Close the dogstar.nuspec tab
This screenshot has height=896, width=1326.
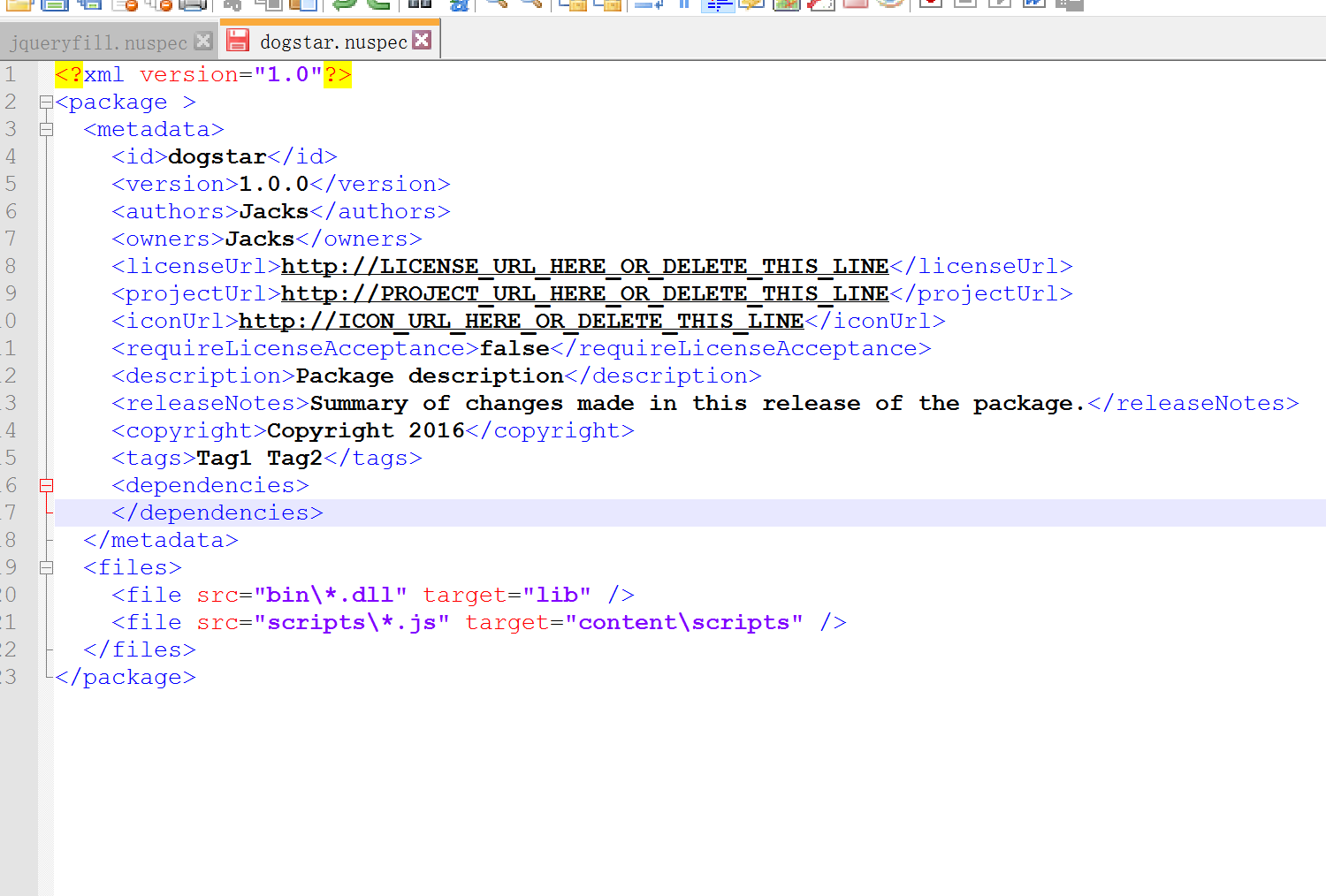pos(423,40)
